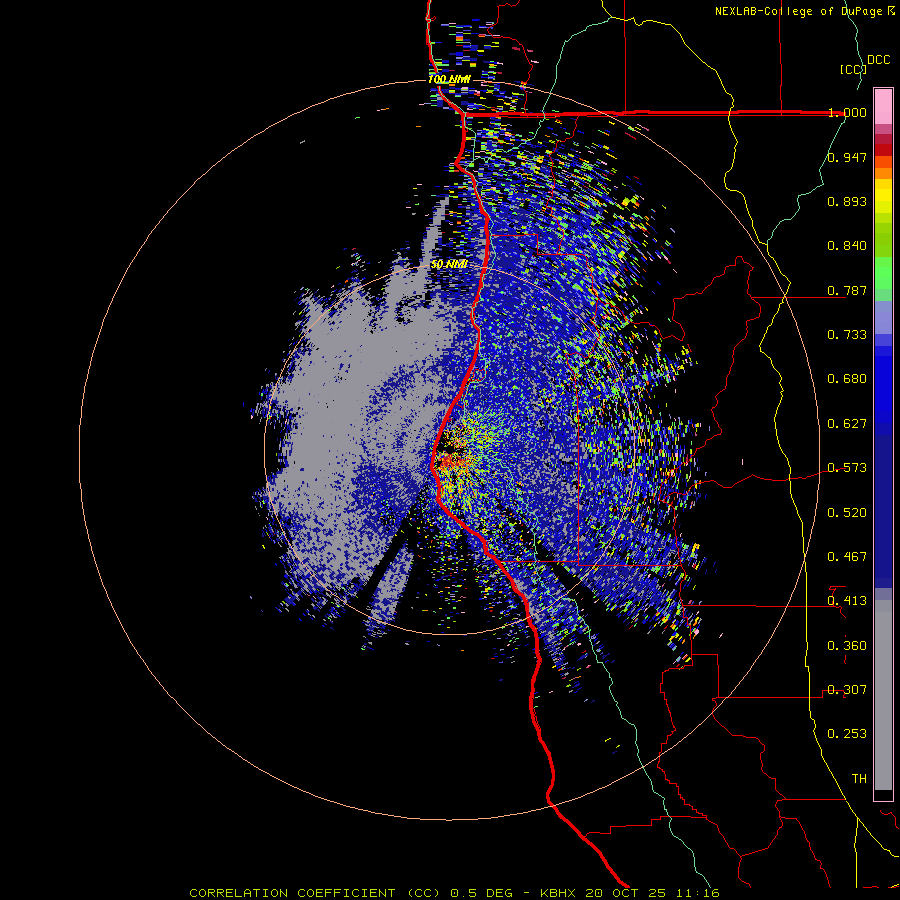Select the 0.253 scale value
Viewport: 900px width, 900px height.
[847, 734]
